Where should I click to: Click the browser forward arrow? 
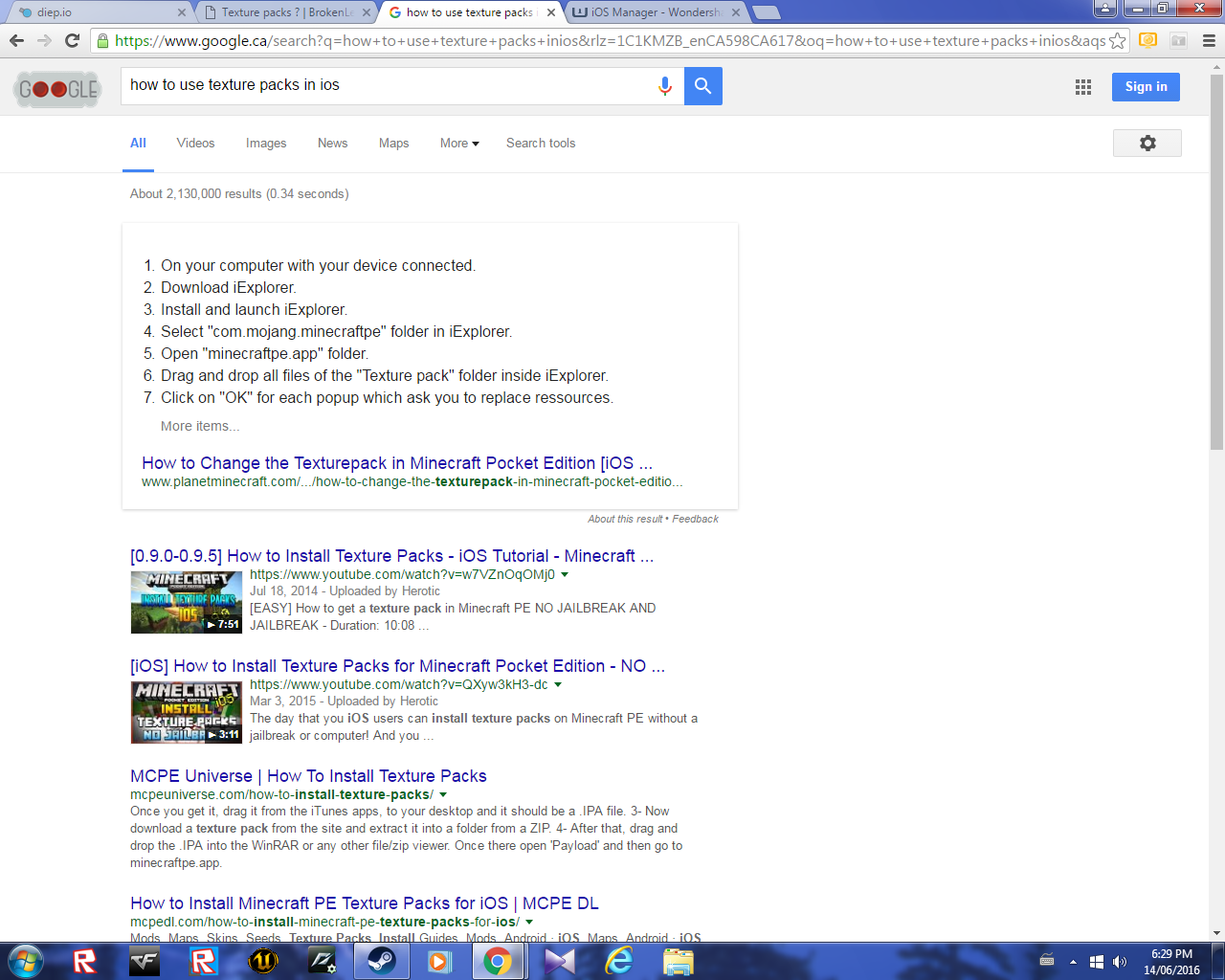tap(44, 40)
